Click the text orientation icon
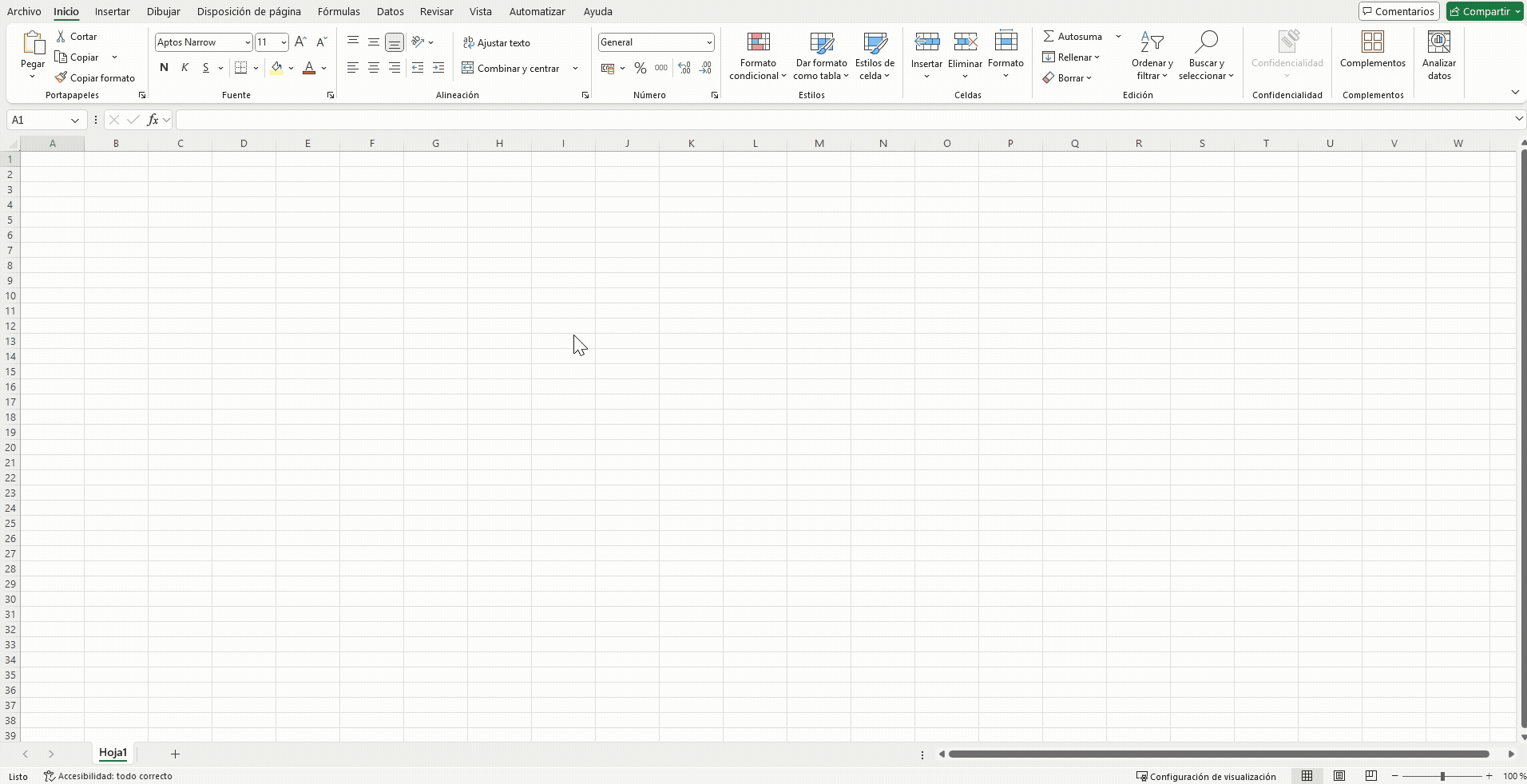This screenshot has height=784, width=1527. coord(418,42)
